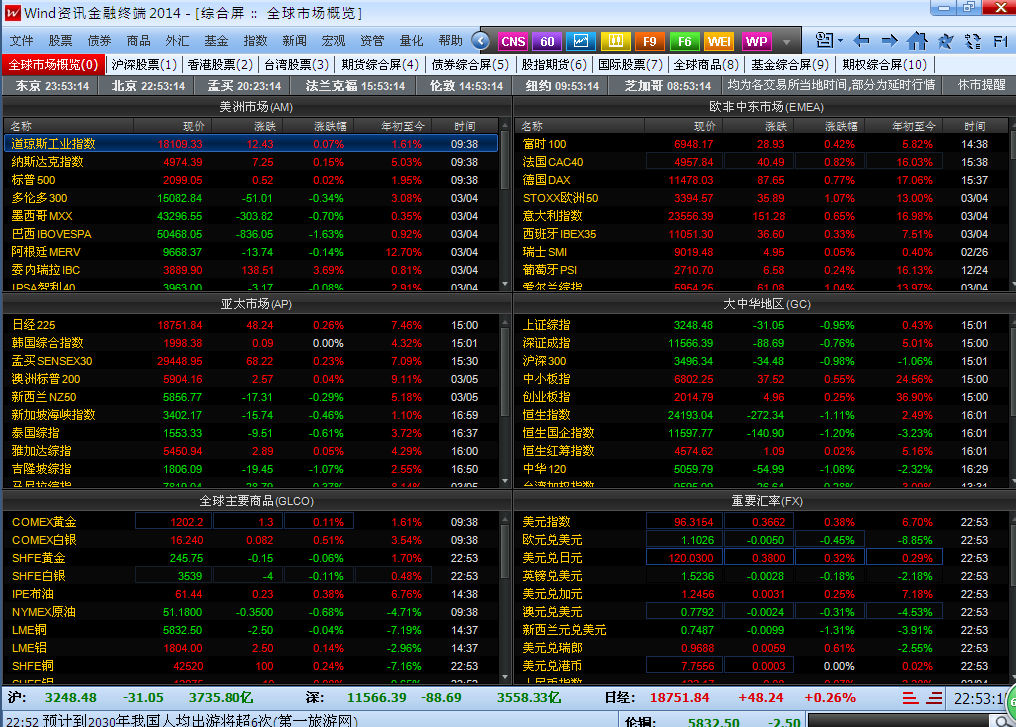Open the blue line chart icon
Image resolution: width=1016 pixels, height=727 pixels.
pyautogui.click(x=581, y=41)
